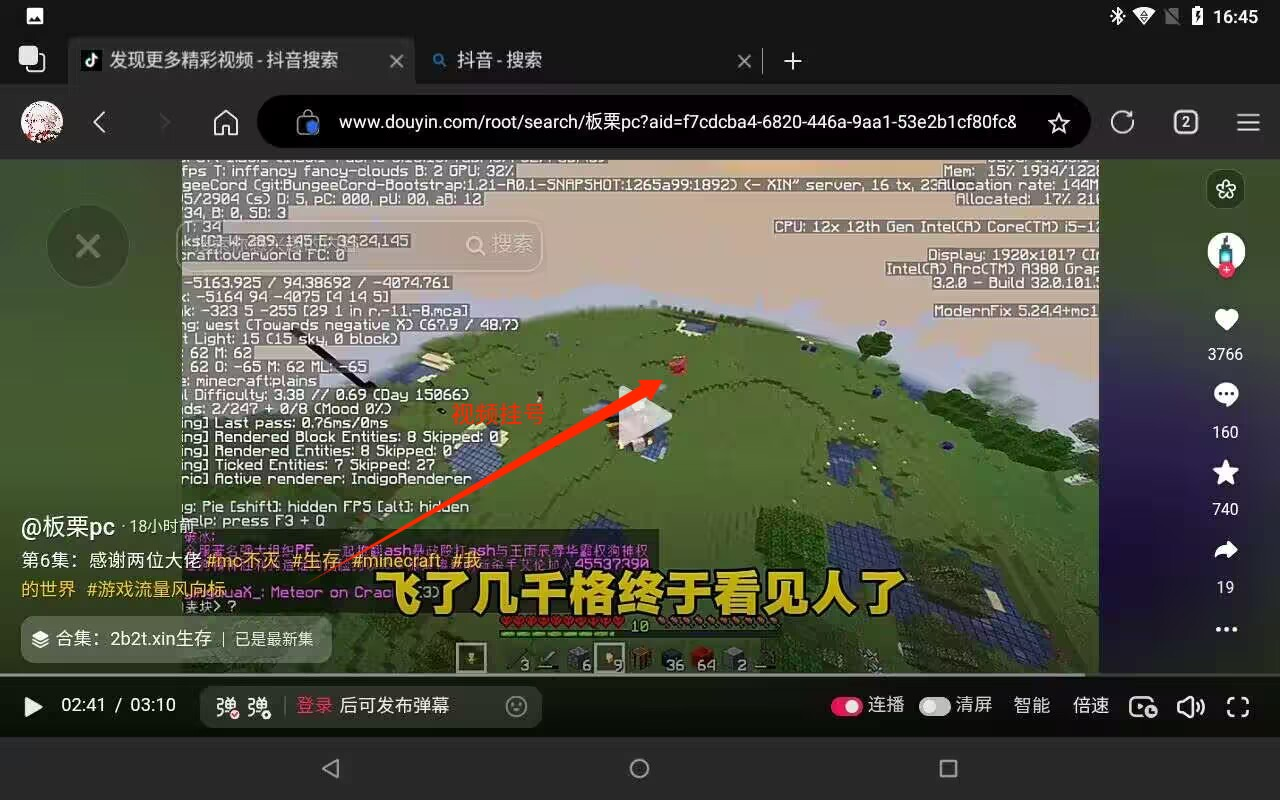Tap the Android recent apps button
Image resolution: width=1280 pixels, height=800 pixels.
948,768
